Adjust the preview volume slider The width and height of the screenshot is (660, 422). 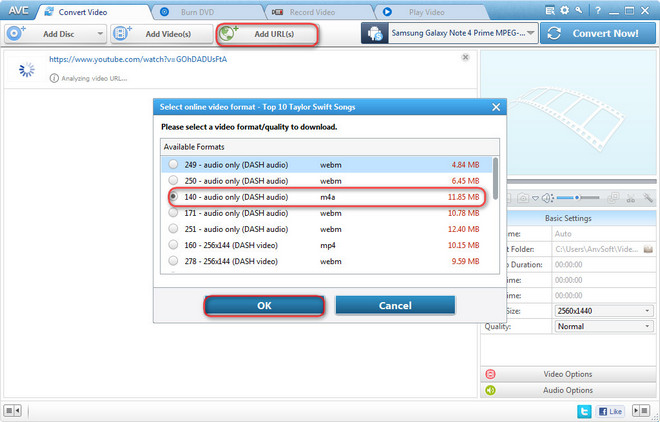click(578, 197)
